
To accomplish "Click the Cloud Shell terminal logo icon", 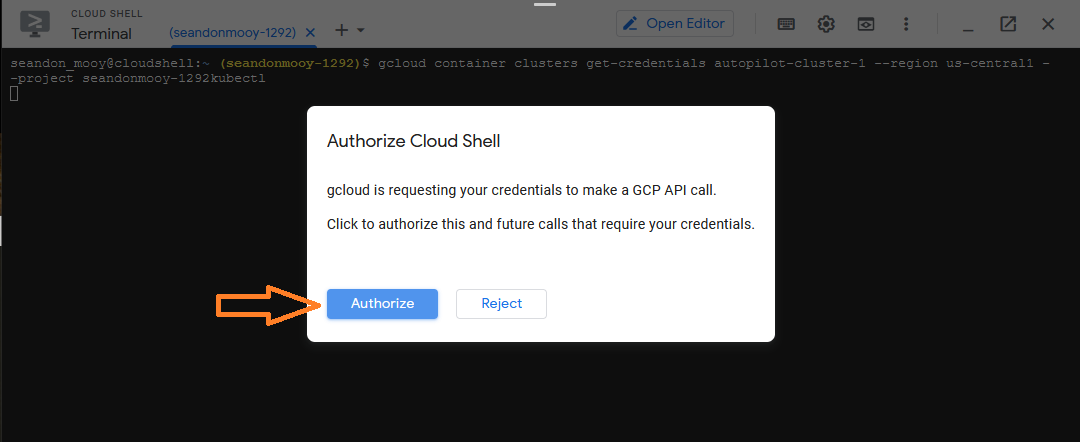I will [34, 23].
